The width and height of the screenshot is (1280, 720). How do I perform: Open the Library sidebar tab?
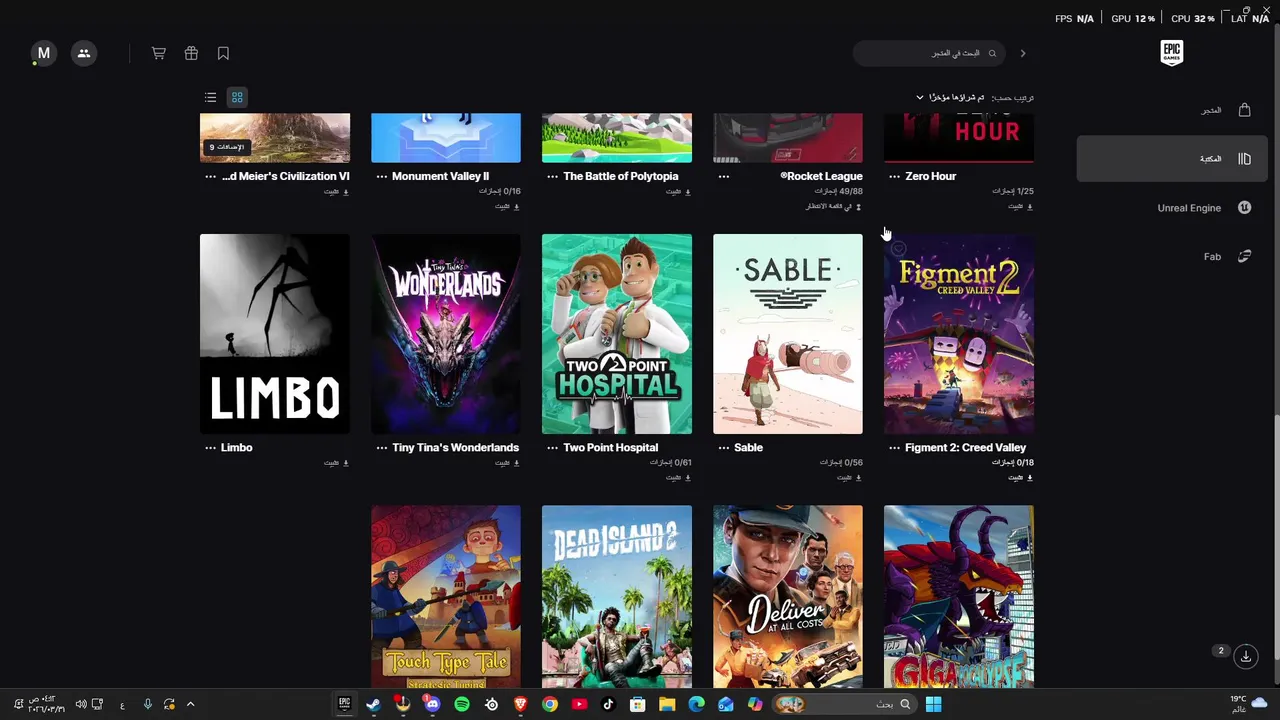pos(1172,159)
